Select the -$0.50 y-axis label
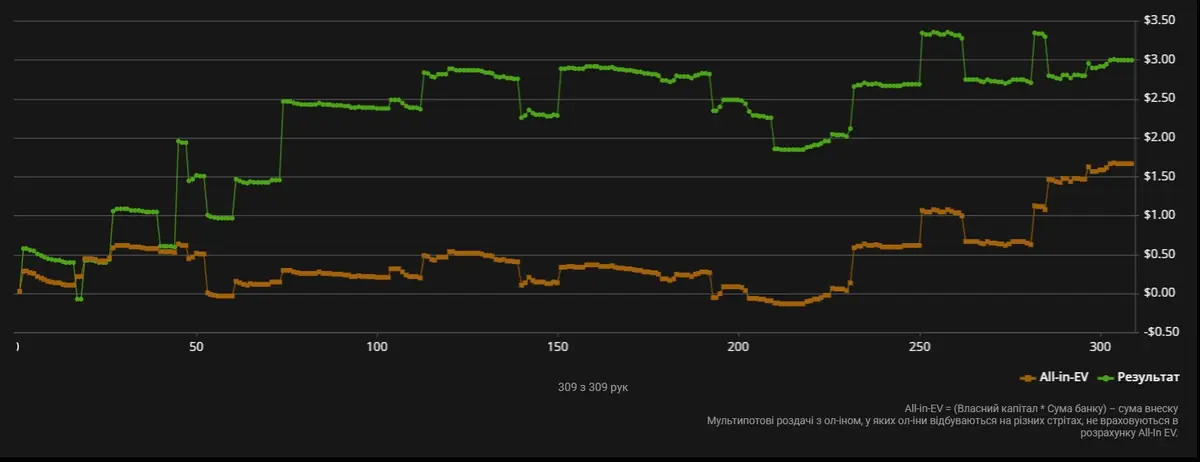1200x462 pixels. point(1158,332)
